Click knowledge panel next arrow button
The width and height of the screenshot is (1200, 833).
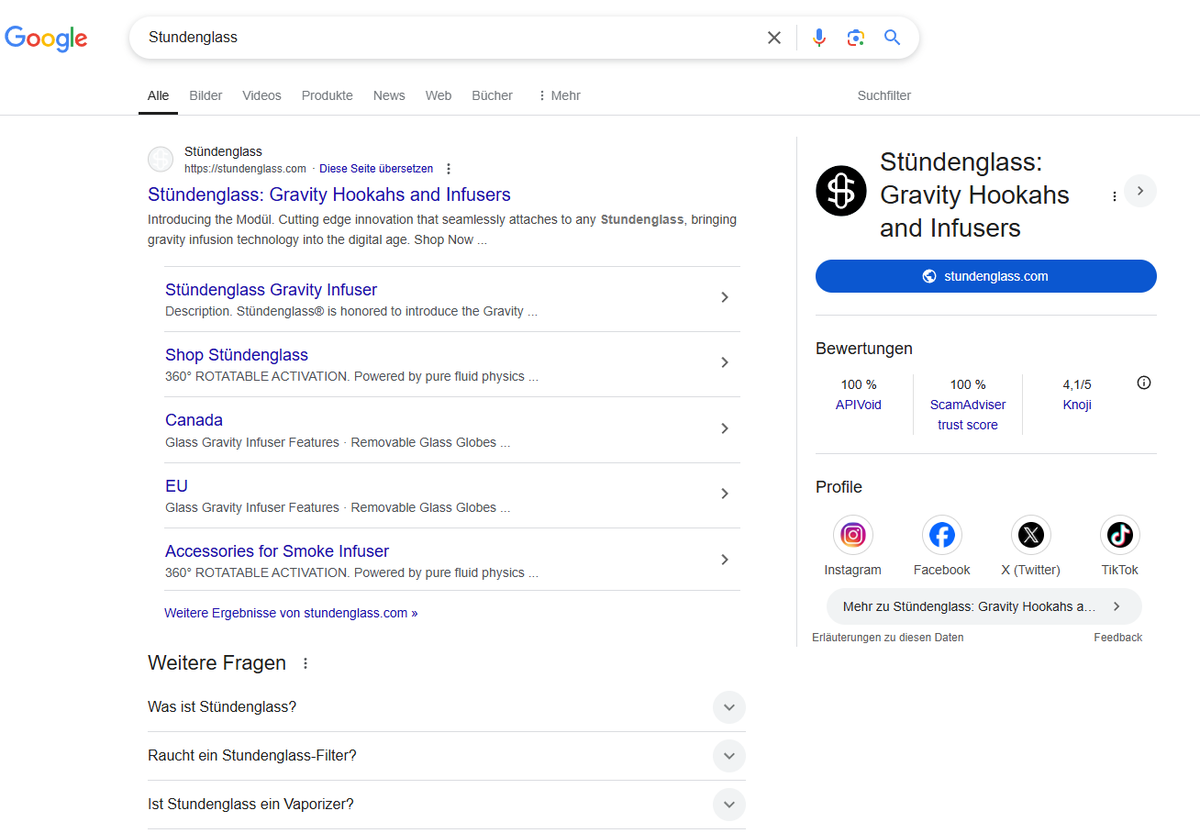click(x=1140, y=191)
